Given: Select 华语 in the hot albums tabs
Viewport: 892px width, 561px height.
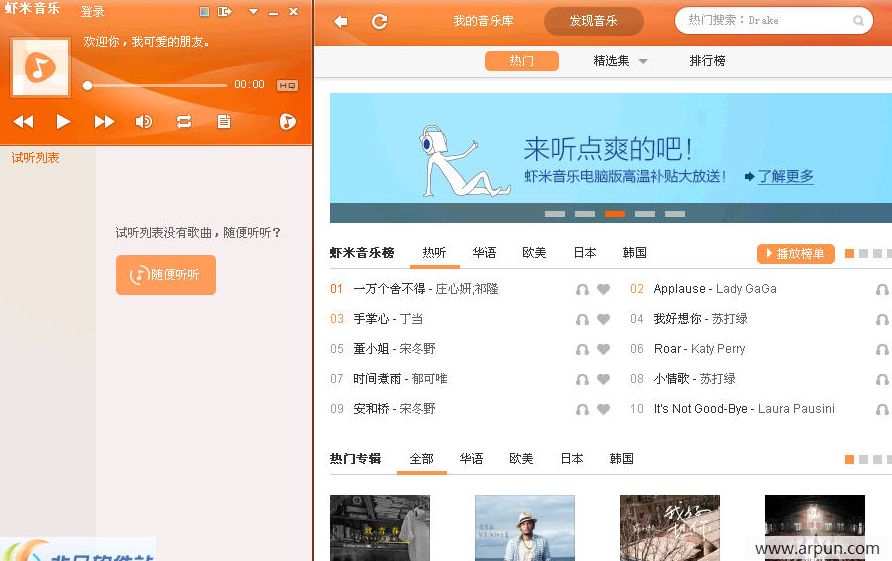Looking at the screenshot, I should (x=472, y=459).
